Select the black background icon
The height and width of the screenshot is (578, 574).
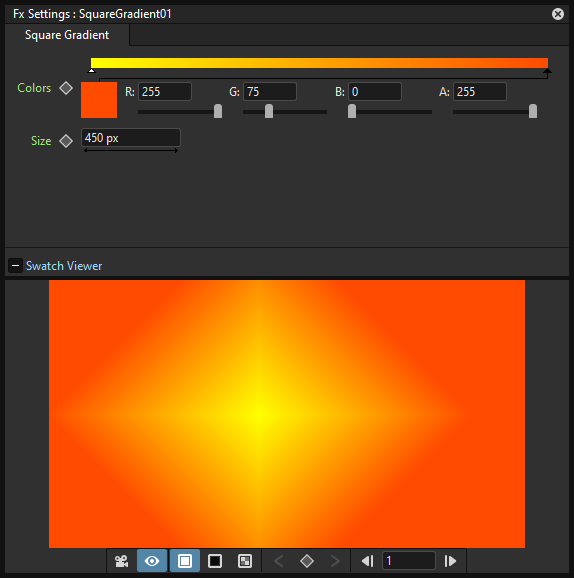[x=215, y=561]
